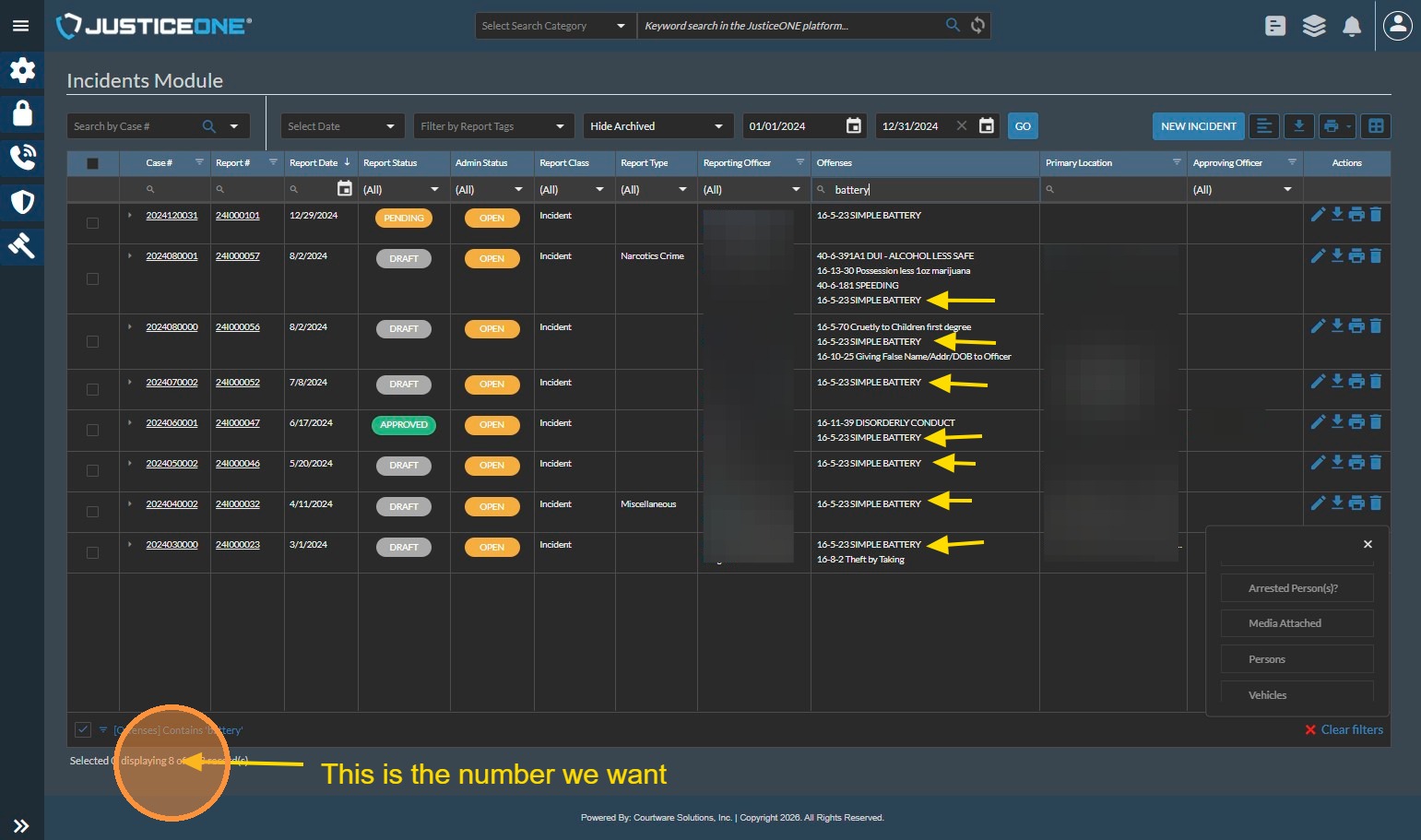Expand the Filter by Report Tags dropdown
This screenshot has width=1421, height=840.
point(491,126)
